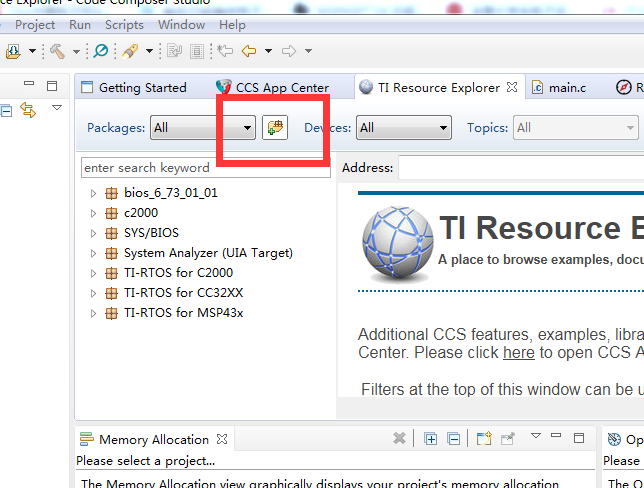Expand the TI-RTOS for CC32XX node
This screenshot has width=644, height=488.
click(x=93, y=293)
